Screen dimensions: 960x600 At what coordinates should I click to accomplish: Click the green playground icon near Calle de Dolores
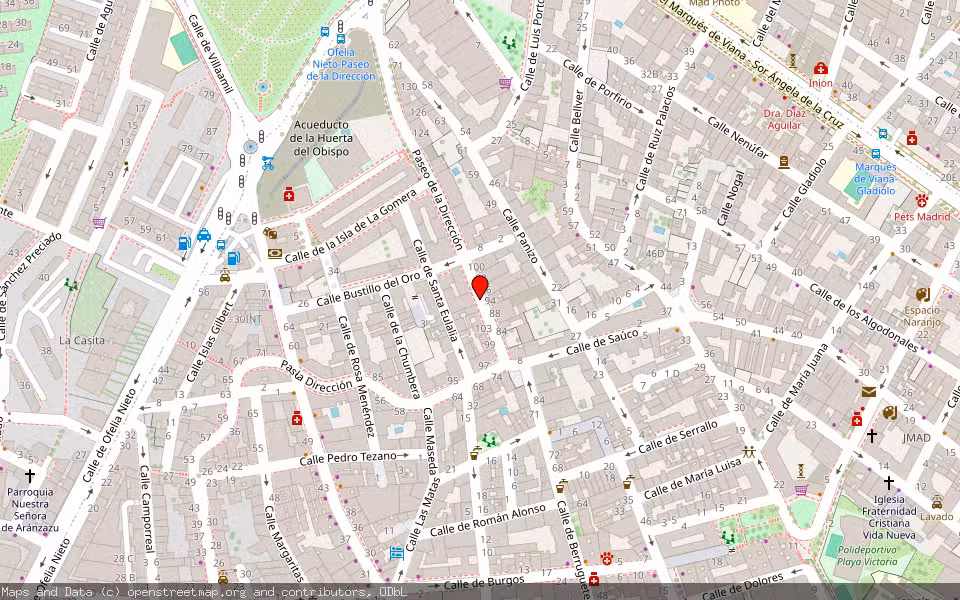(727, 537)
